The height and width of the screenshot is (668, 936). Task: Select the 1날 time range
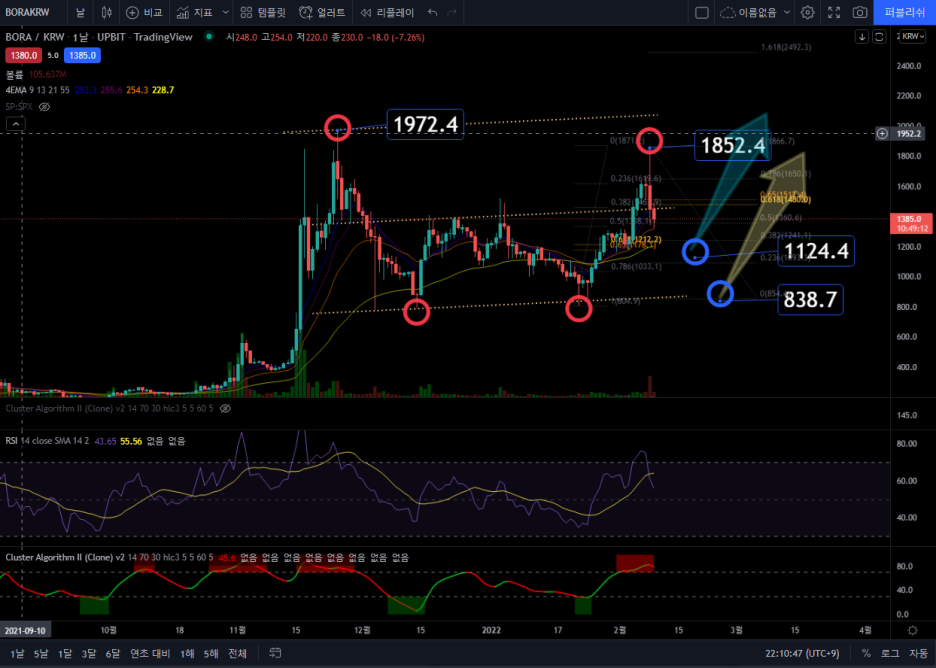click(17, 654)
